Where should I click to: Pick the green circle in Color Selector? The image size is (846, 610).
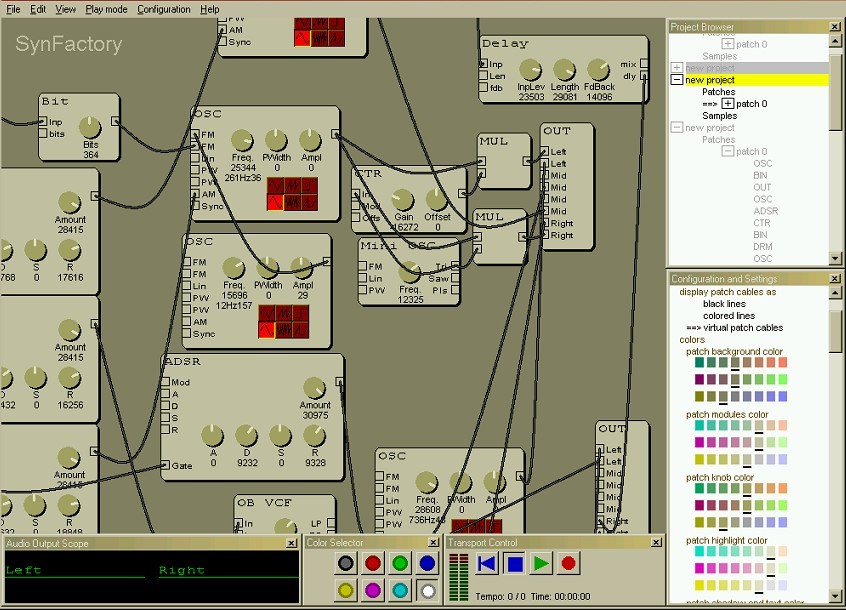click(x=400, y=563)
